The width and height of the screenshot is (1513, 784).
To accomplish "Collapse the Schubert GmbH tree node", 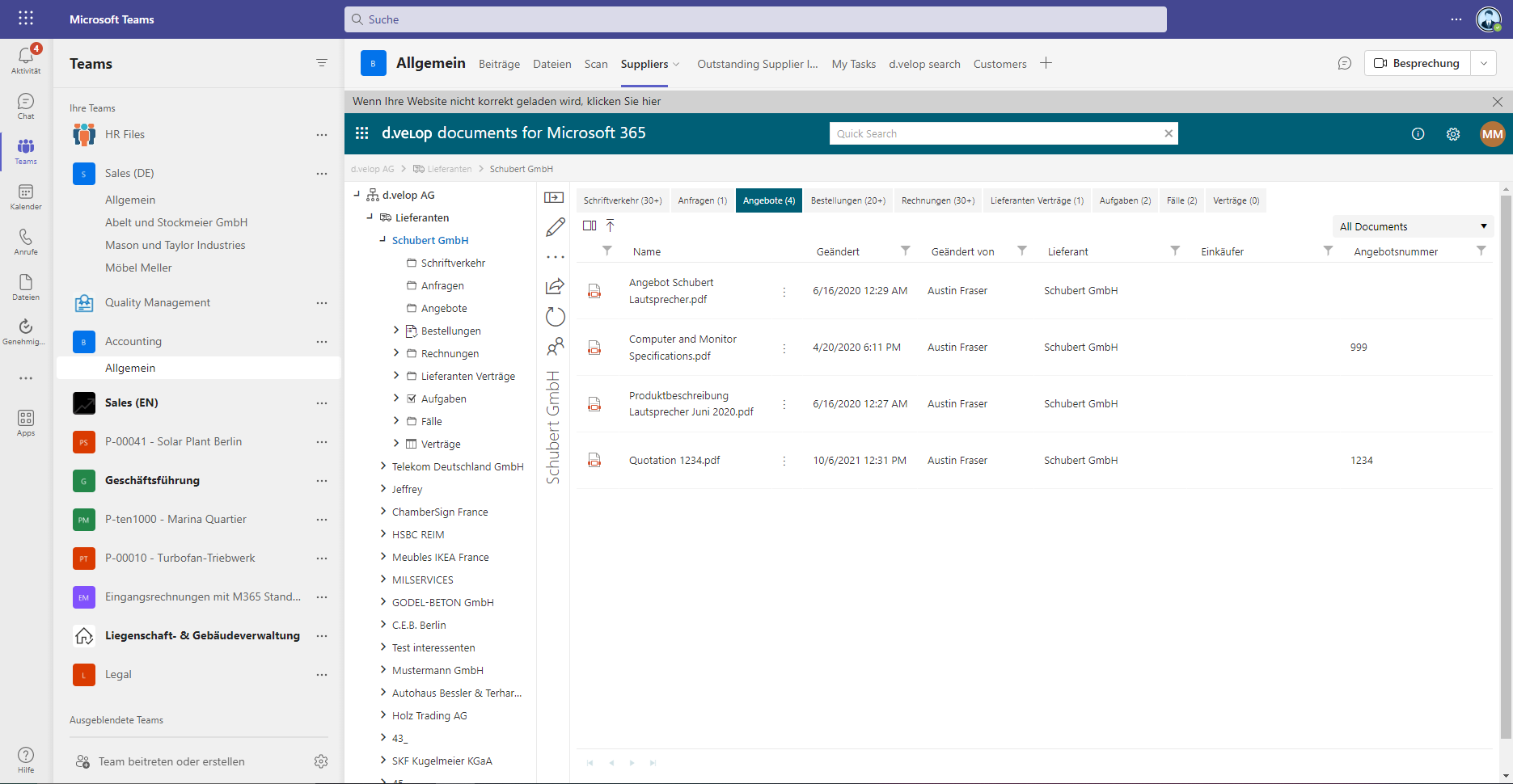I will click(382, 239).
